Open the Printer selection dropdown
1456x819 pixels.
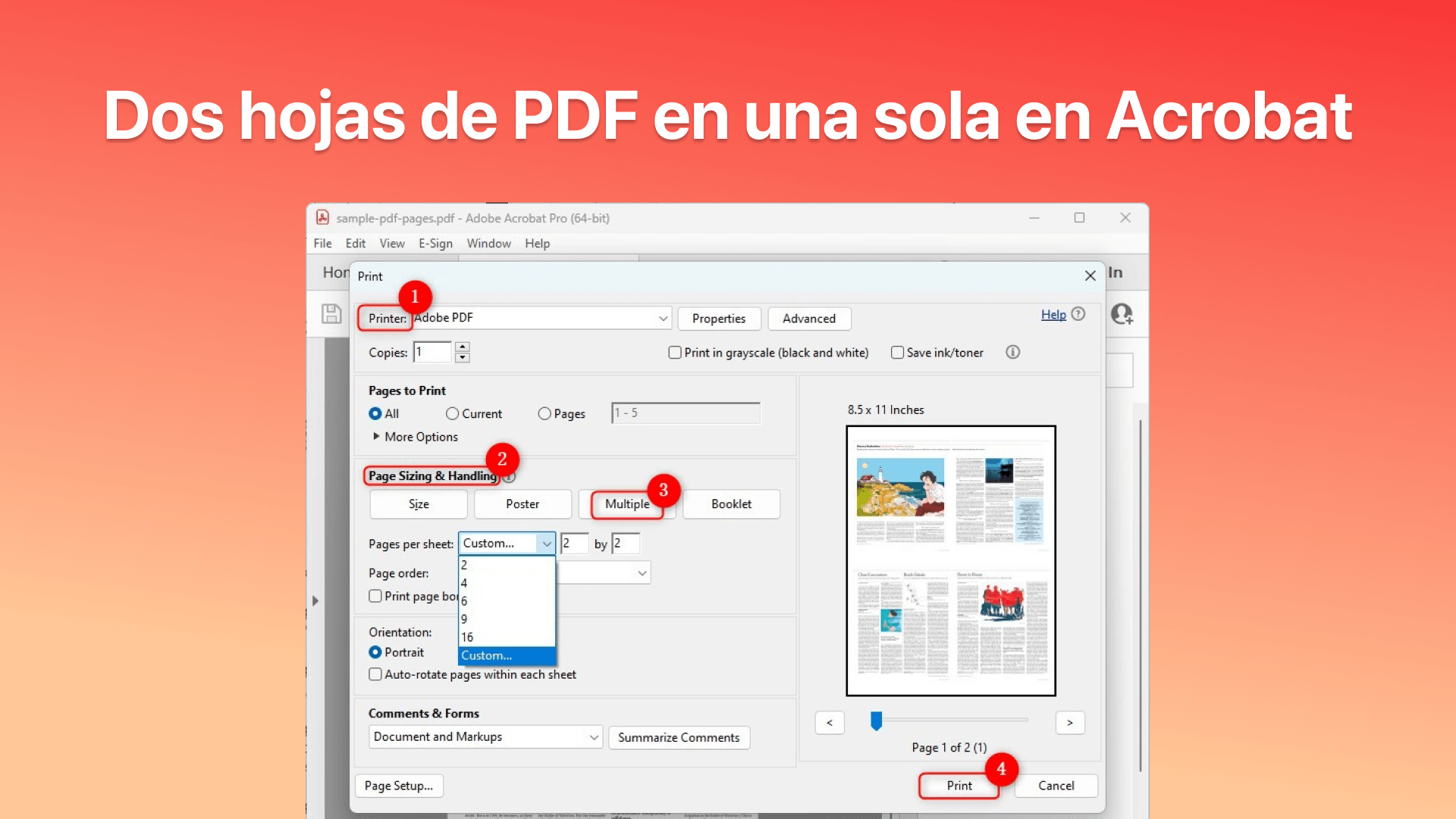tap(662, 318)
